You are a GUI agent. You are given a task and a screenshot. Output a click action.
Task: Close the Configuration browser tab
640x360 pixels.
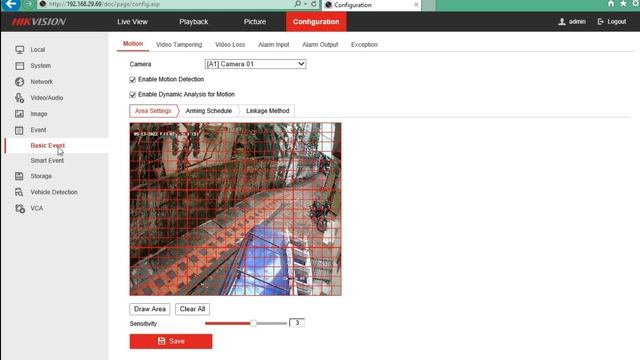click(416, 4)
